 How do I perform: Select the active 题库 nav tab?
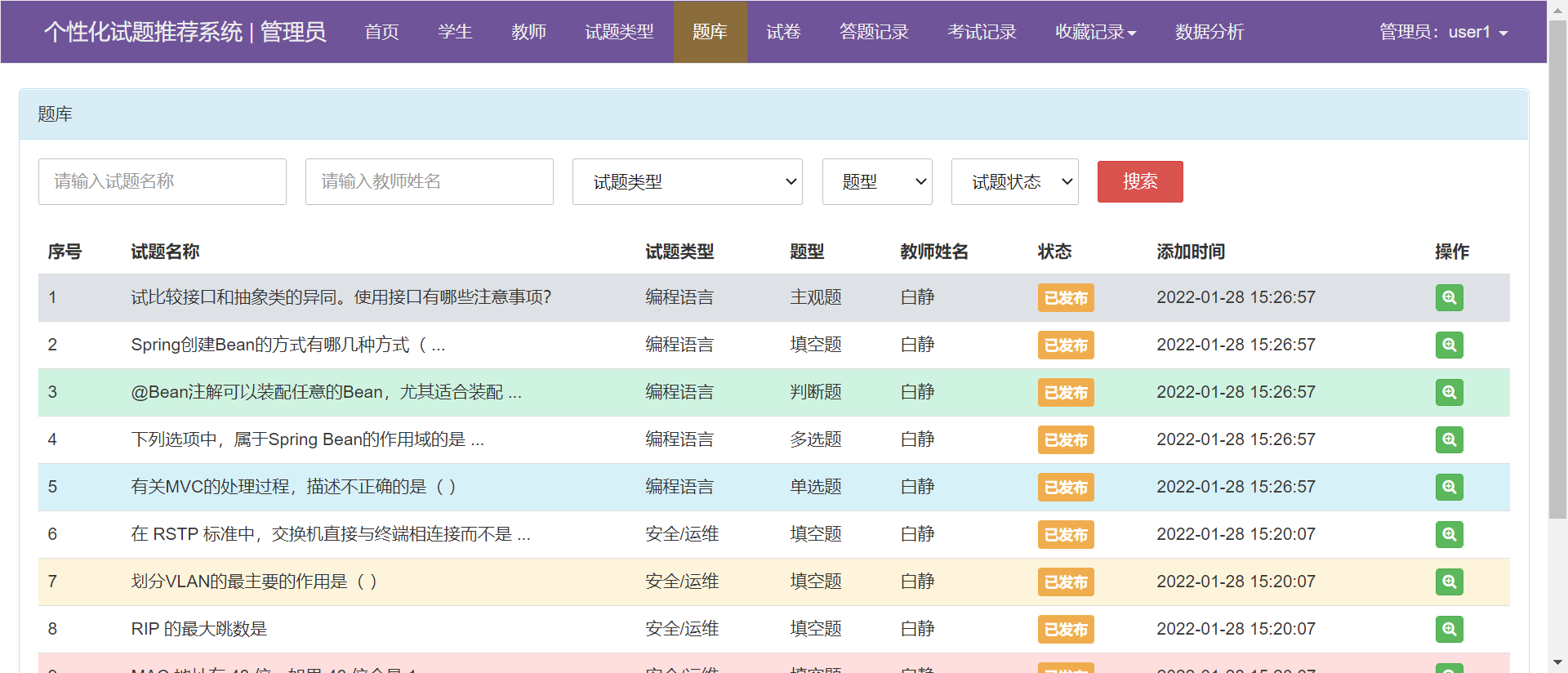(x=710, y=32)
